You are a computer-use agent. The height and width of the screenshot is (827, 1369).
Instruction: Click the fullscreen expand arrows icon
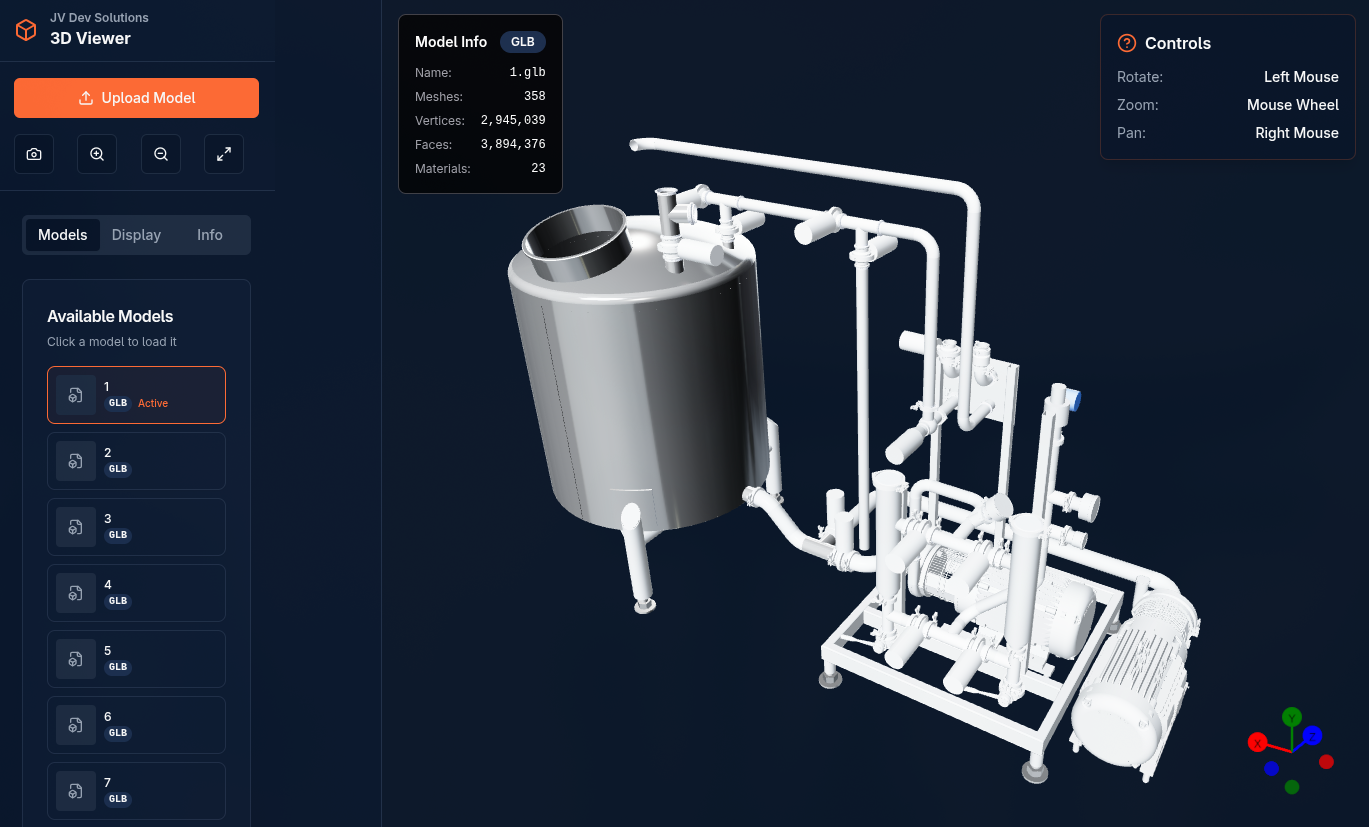224,154
